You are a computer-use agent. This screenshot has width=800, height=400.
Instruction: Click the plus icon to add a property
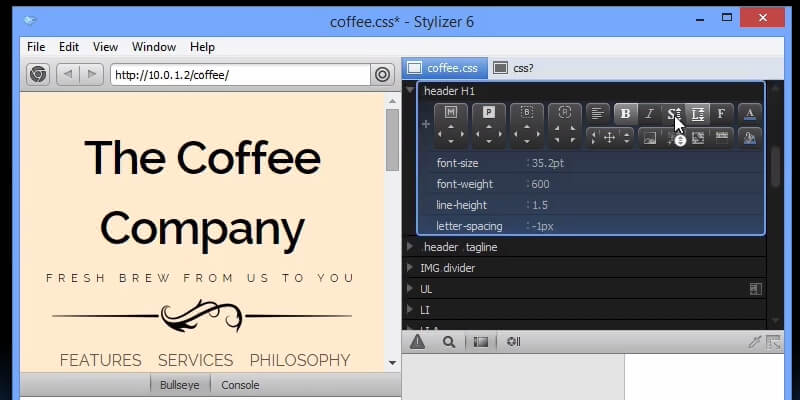pyautogui.click(x=426, y=124)
